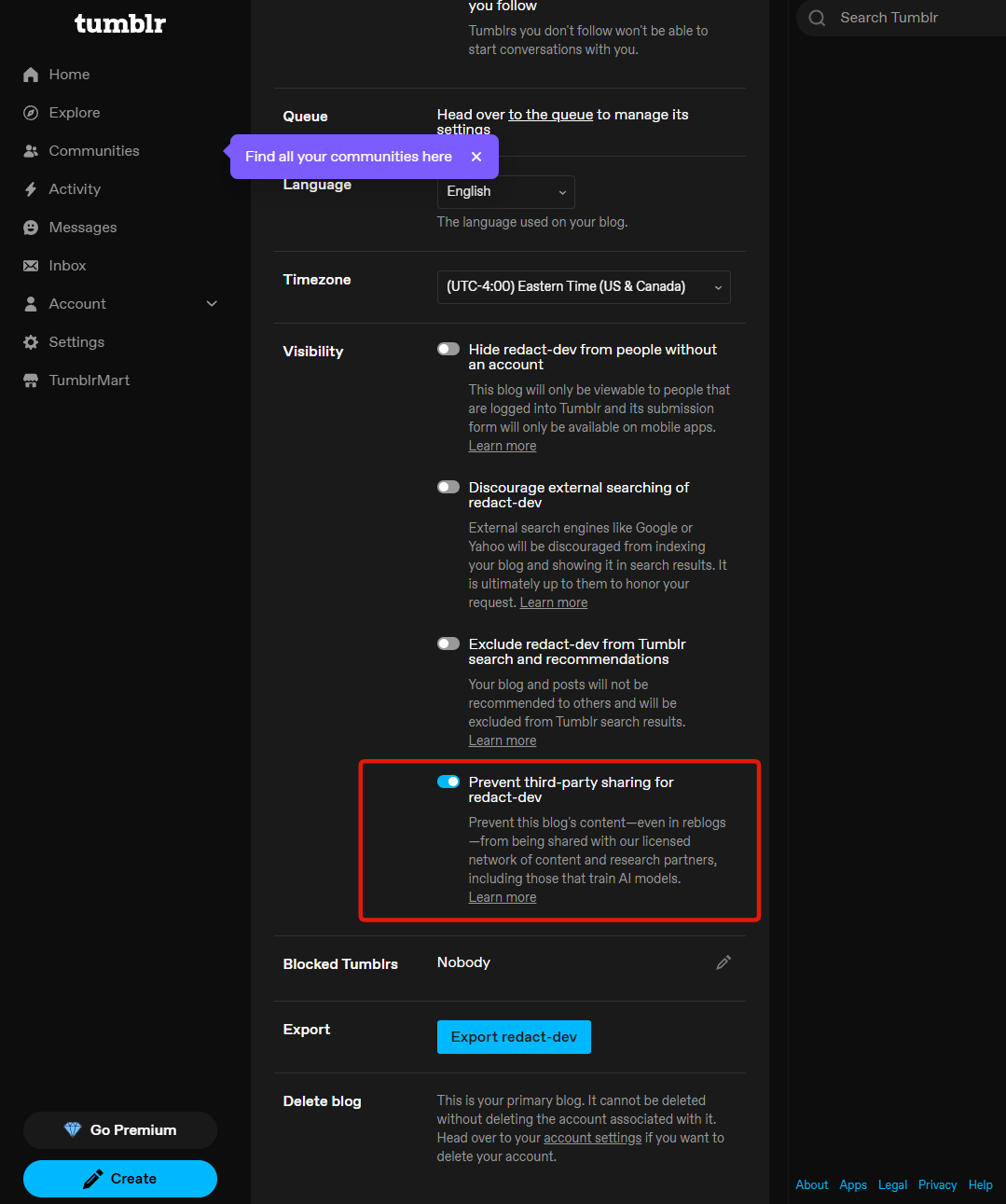Follow the account settings link
The height and width of the screenshot is (1204, 1006).
593,1138
